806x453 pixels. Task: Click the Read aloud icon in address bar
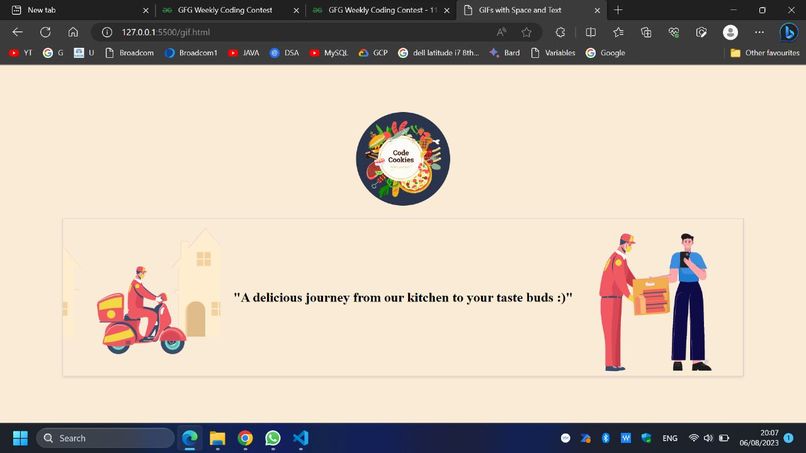pyautogui.click(x=501, y=32)
